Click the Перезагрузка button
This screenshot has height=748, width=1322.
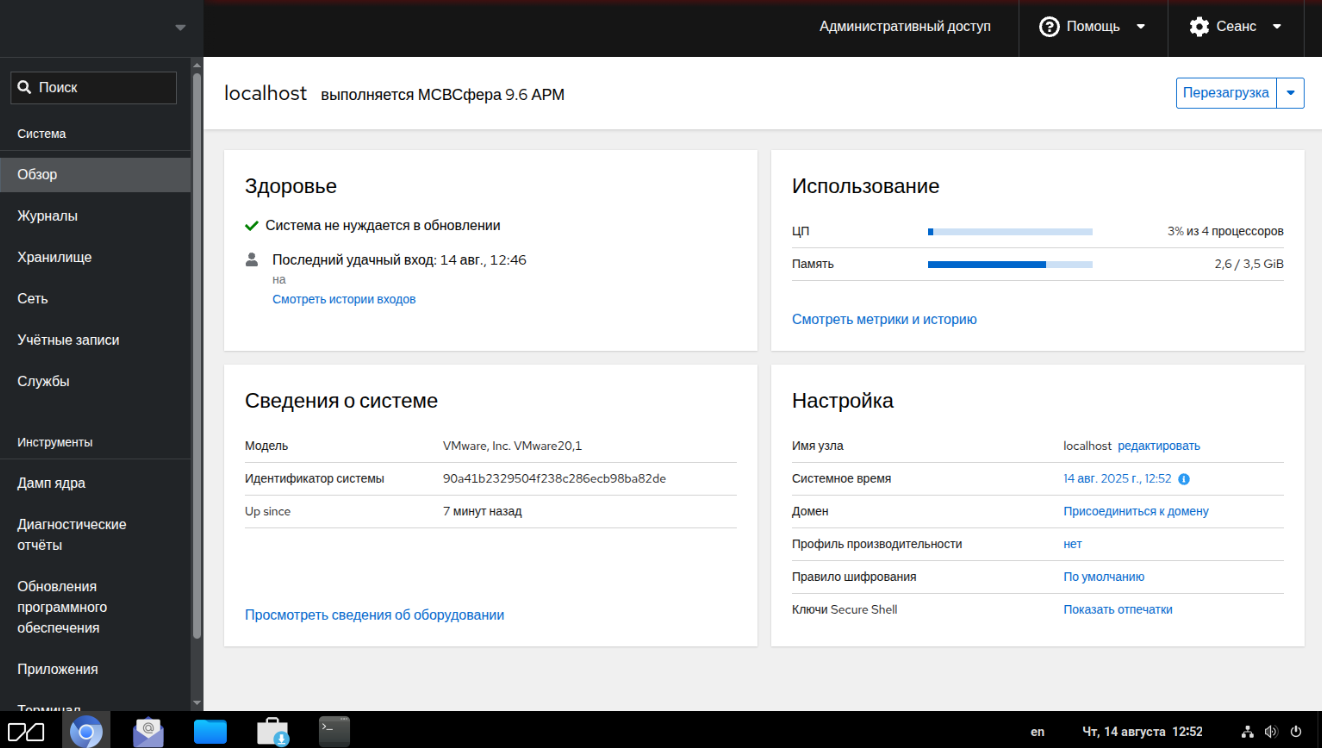click(1226, 93)
